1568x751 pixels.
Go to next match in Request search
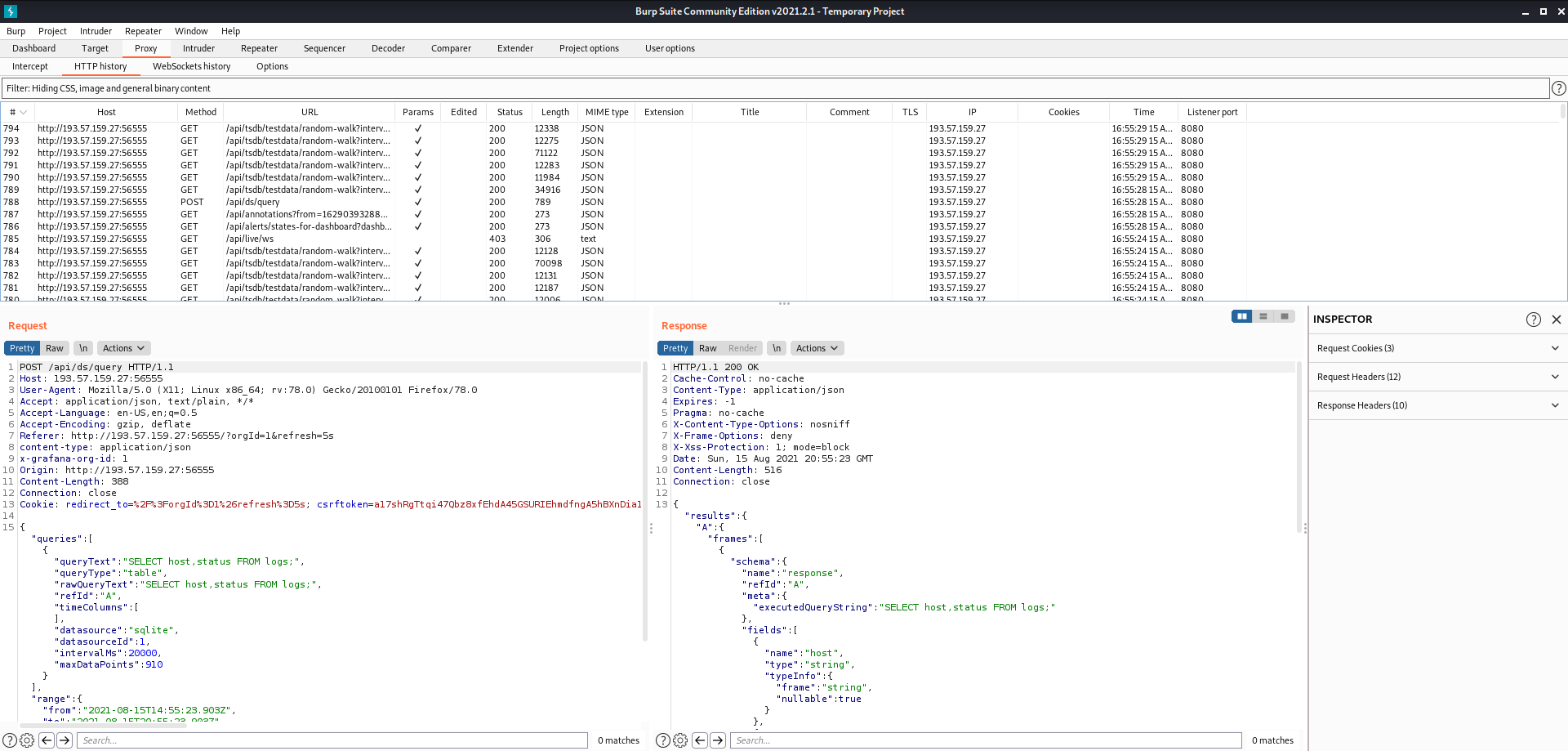[65, 740]
